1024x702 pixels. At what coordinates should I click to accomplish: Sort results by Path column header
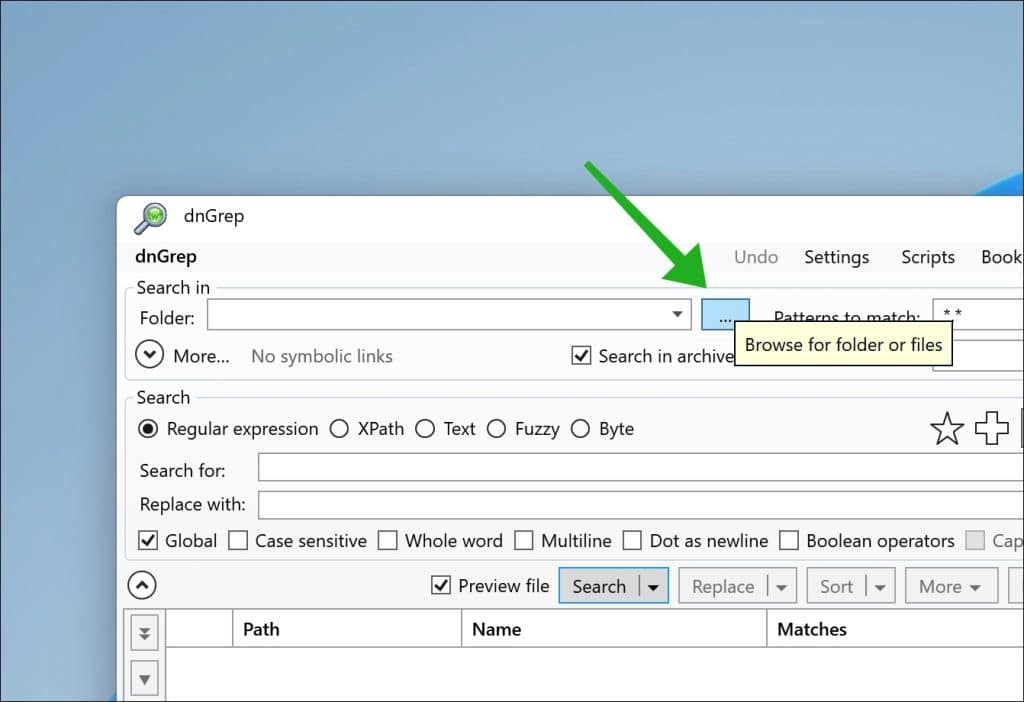(347, 629)
